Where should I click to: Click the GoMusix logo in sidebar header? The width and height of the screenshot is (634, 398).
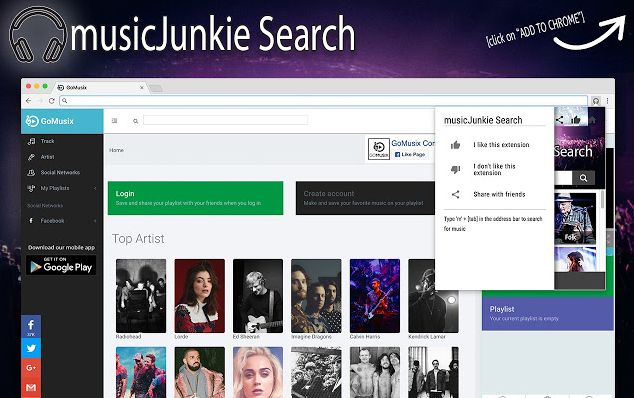(49, 121)
